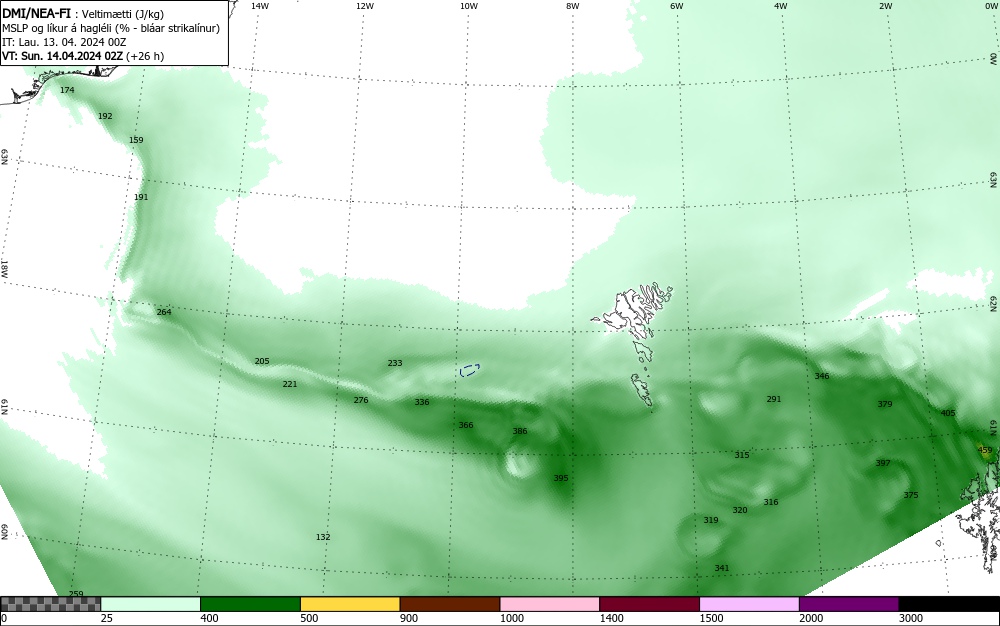Click the '60N' latitude label
This screenshot has width=1000, height=626.
(4, 532)
